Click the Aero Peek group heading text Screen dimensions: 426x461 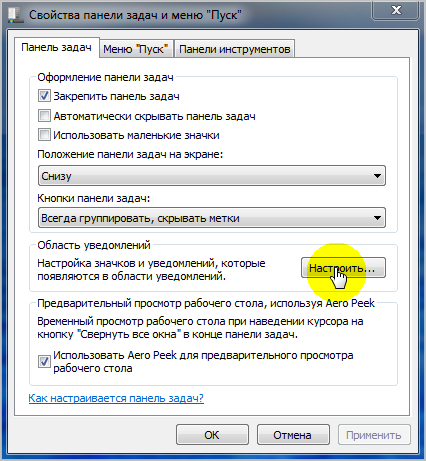[206, 303]
